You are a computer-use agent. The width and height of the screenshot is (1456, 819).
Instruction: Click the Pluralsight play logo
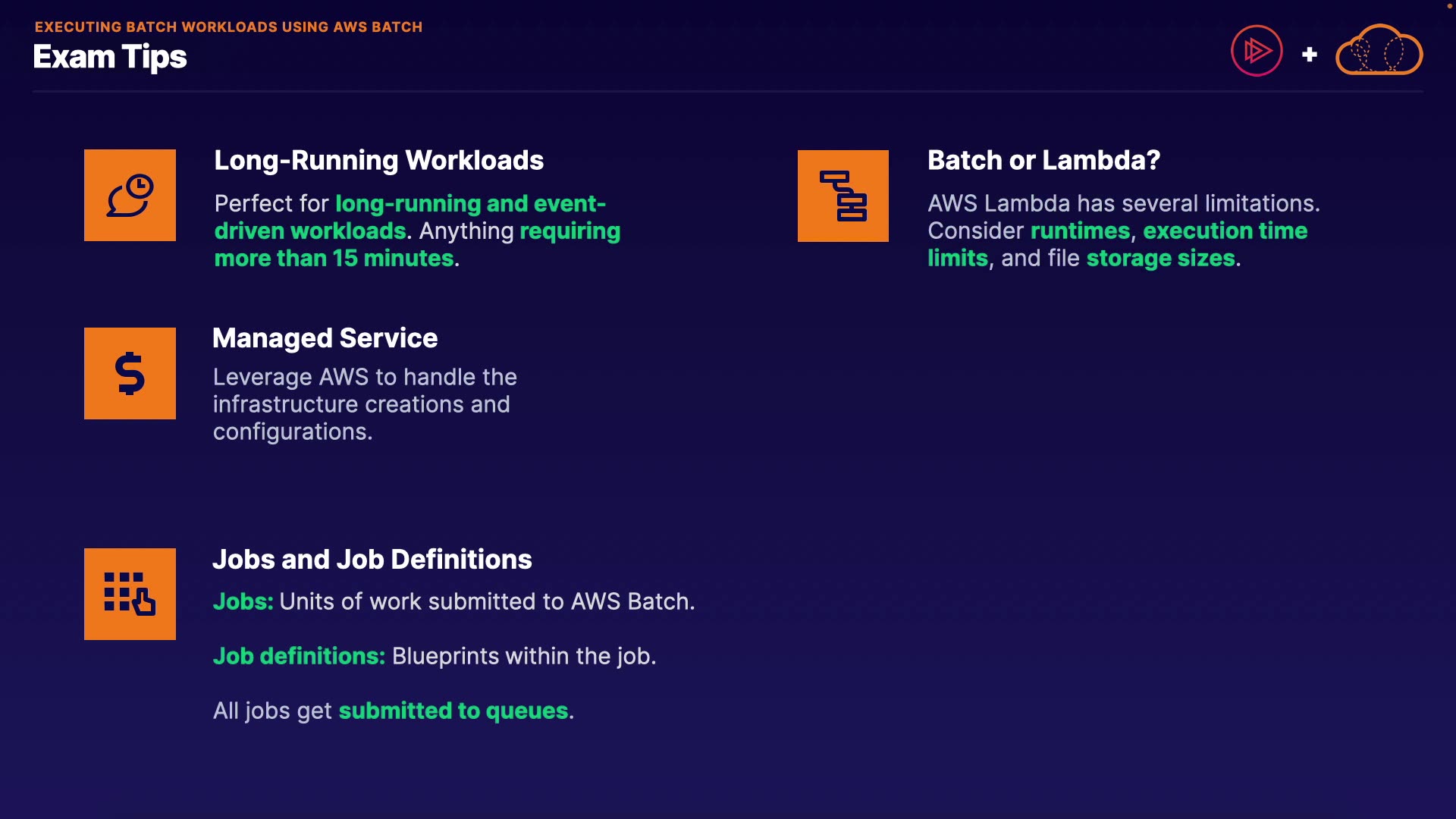pyautogui.click(x=1256, y=51)
